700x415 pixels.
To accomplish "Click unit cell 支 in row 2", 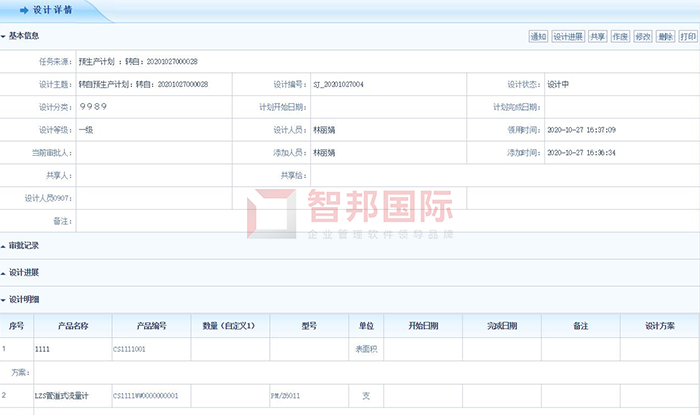I will click(366, 396).
